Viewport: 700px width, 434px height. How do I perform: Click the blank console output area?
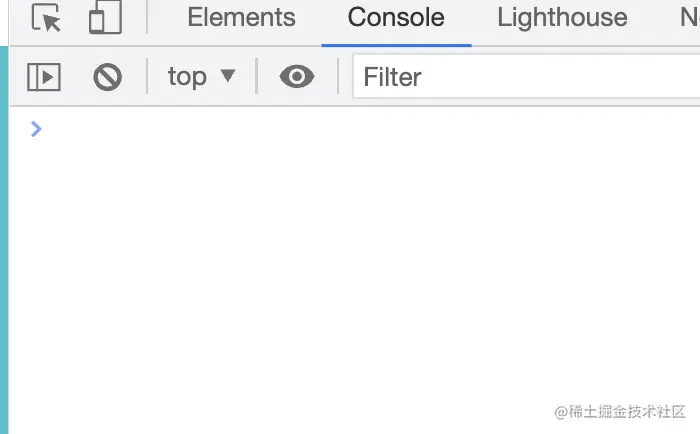point(354,268)
